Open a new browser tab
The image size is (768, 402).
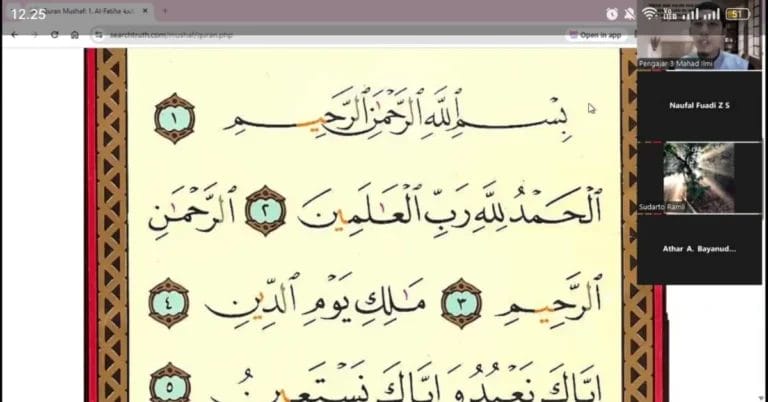pyautogui.click(x=165, y=12)
